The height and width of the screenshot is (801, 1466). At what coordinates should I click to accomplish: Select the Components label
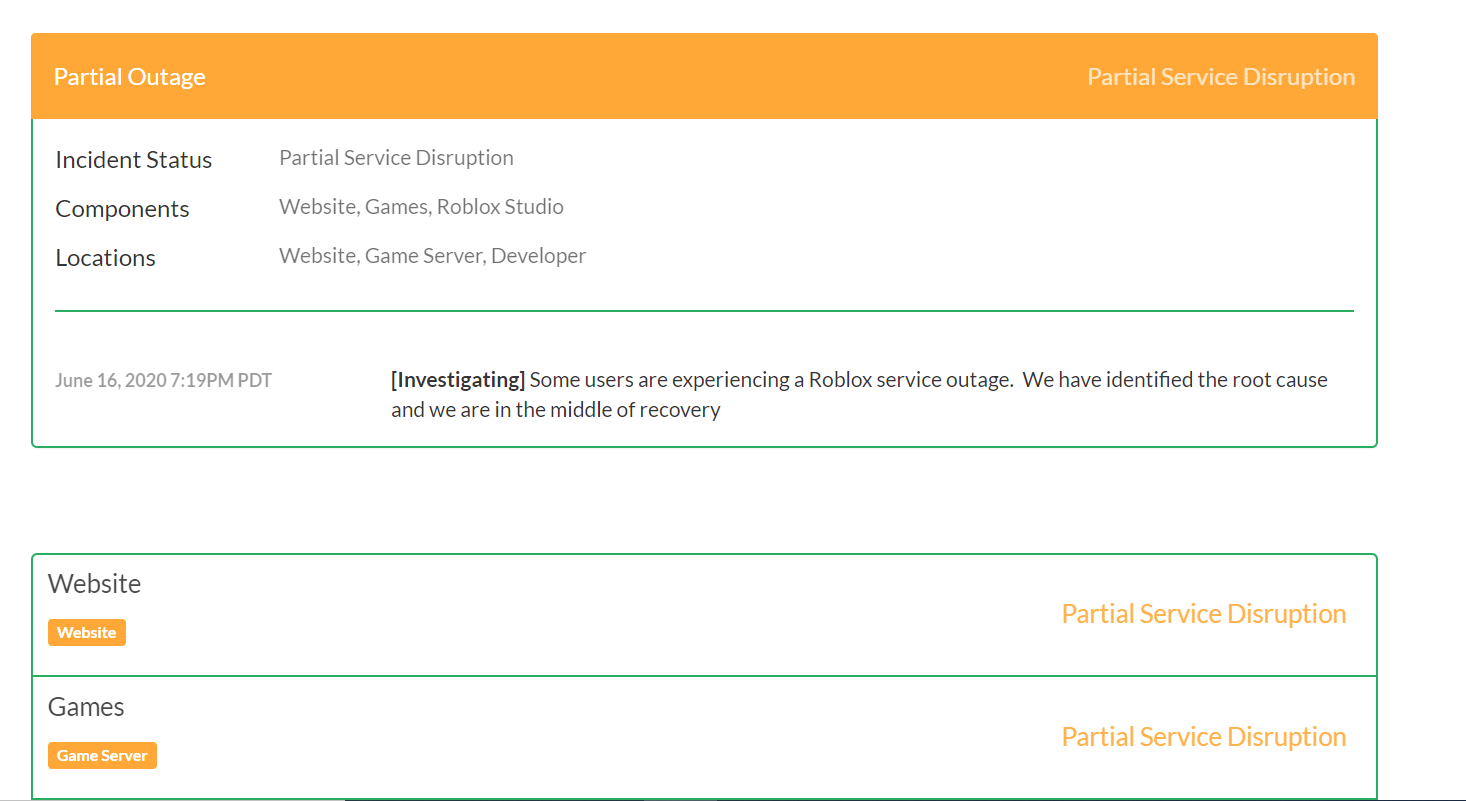coord(122,209)
